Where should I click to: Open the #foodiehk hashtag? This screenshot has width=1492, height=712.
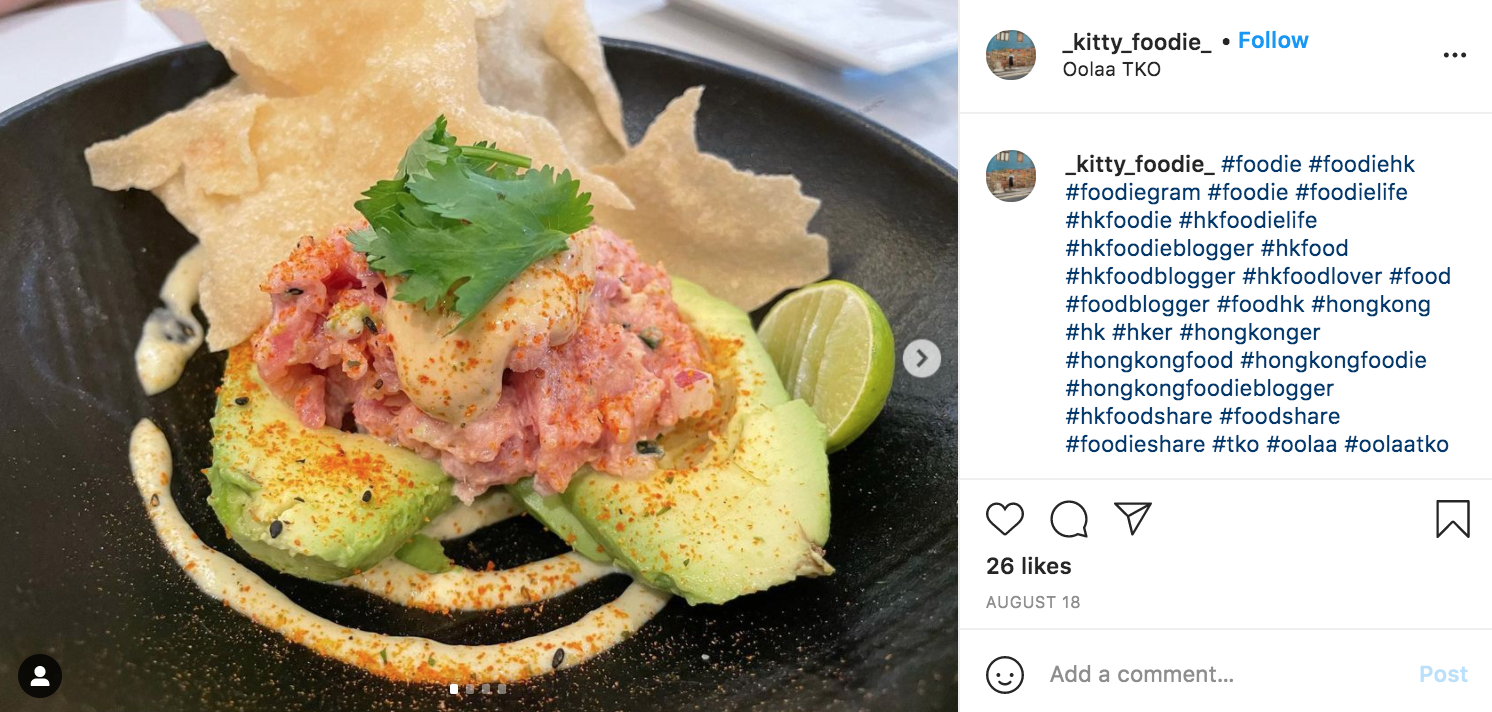[x=1362, y=164]
